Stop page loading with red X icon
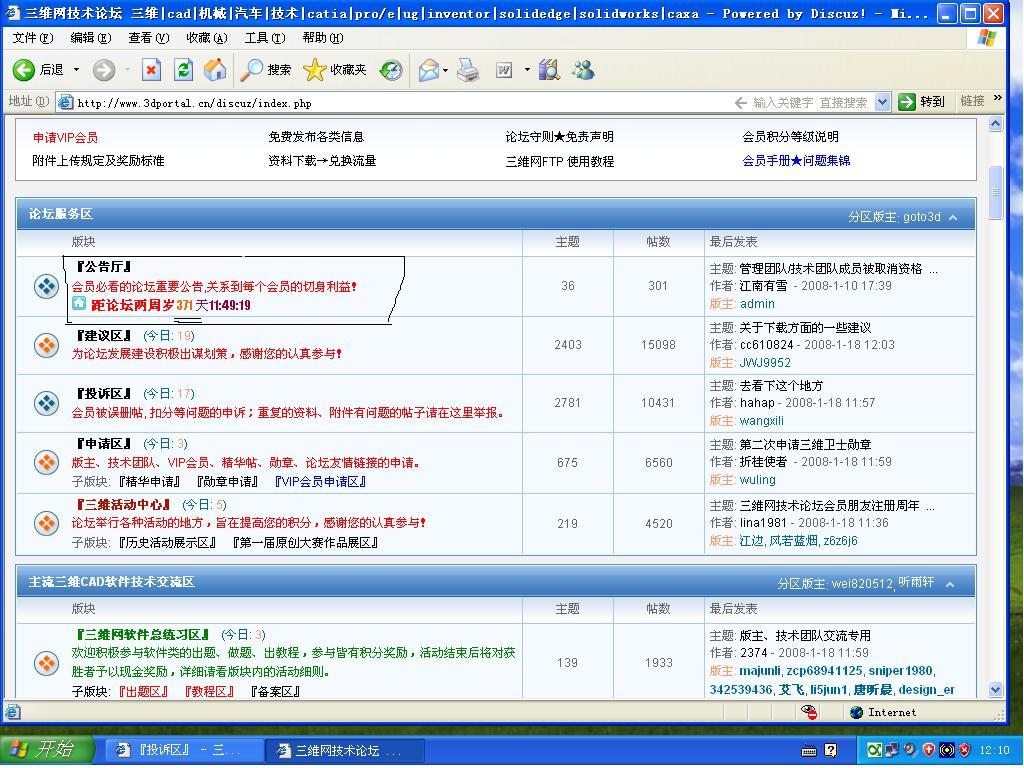Image resolution: width=1024 pixels, height=768 pixels. (x=152, y=70)
